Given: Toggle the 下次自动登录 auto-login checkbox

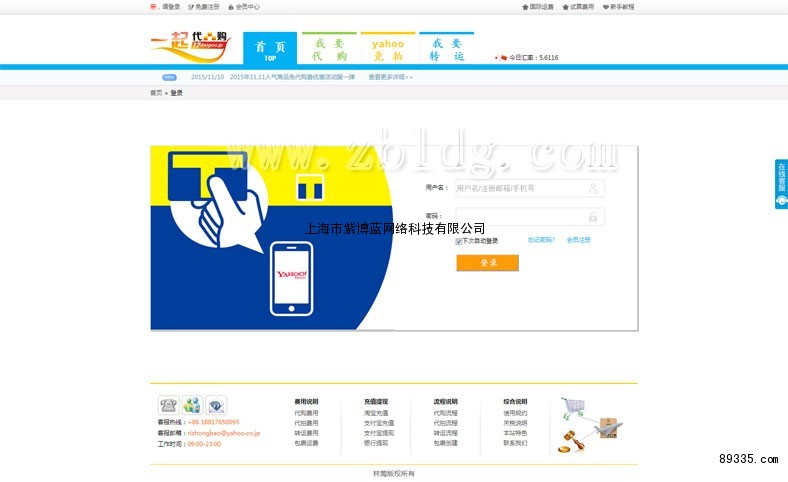Looking at the screenshot, I should pos(459,241).
